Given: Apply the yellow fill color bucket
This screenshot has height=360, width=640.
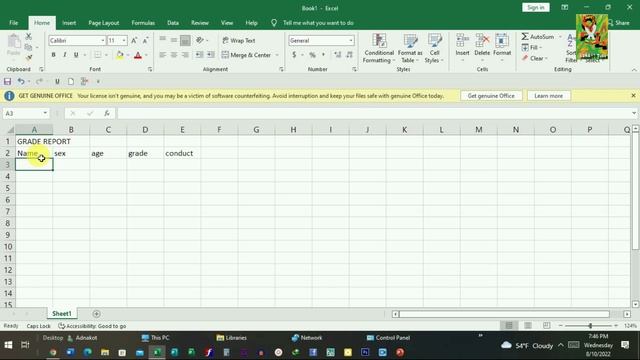Looking at the screenshot, I should (120, 55).
